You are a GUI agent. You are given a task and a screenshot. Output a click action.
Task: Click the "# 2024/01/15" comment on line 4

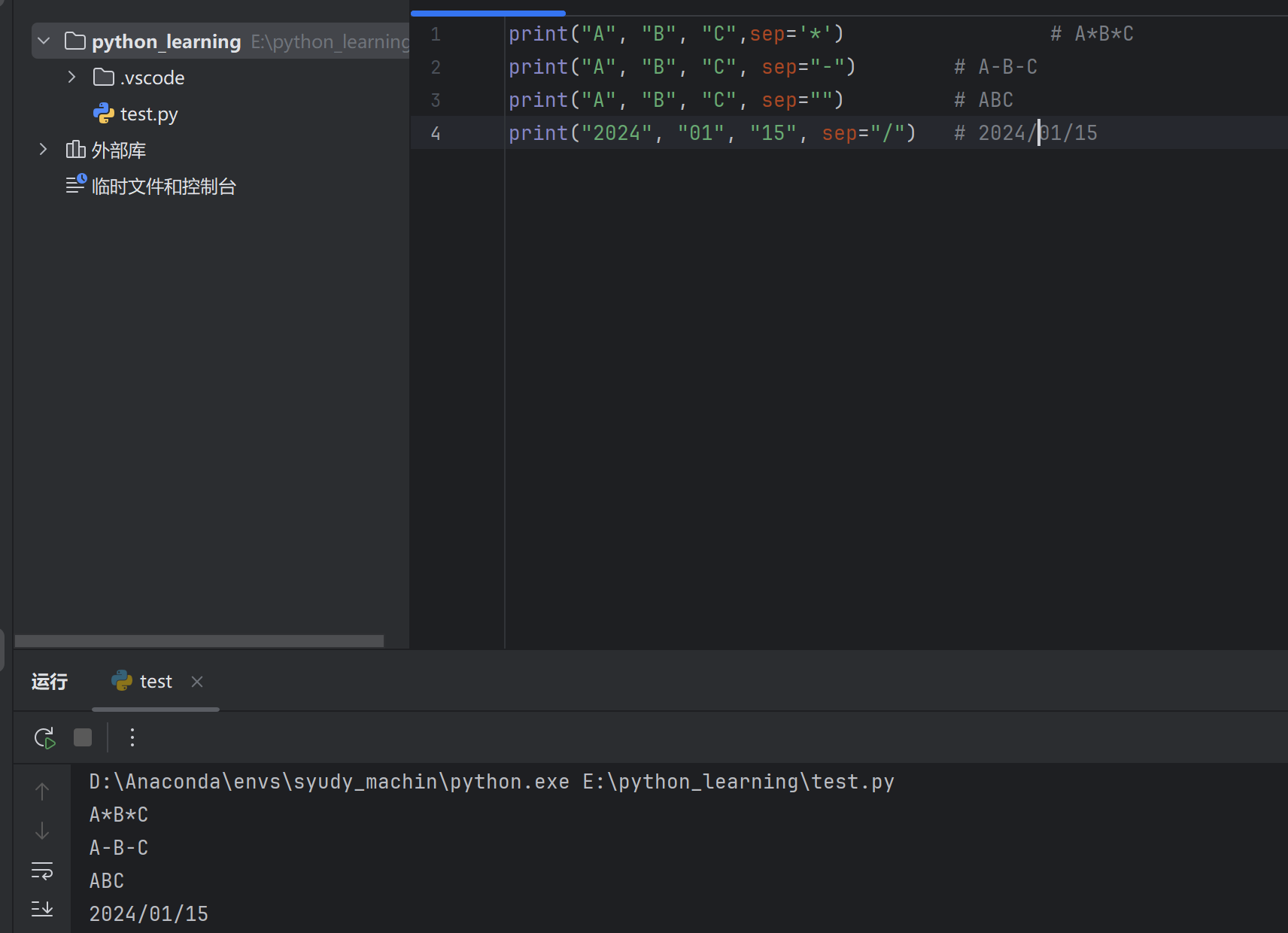[x=1026, y=133]
